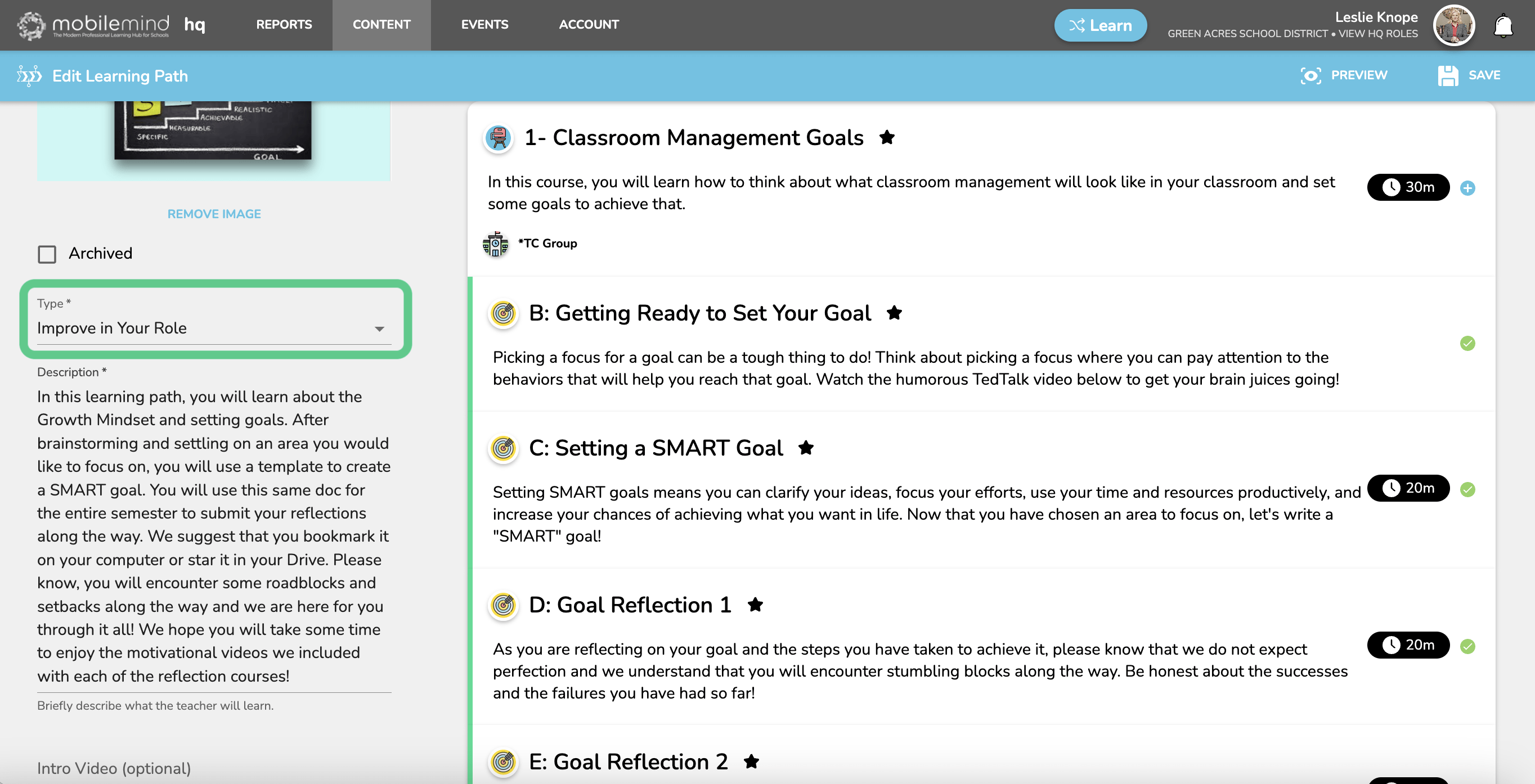Screen dimensions: 1535x784
Task: Toggle the Archived checkbox
Action: (47, 254)
